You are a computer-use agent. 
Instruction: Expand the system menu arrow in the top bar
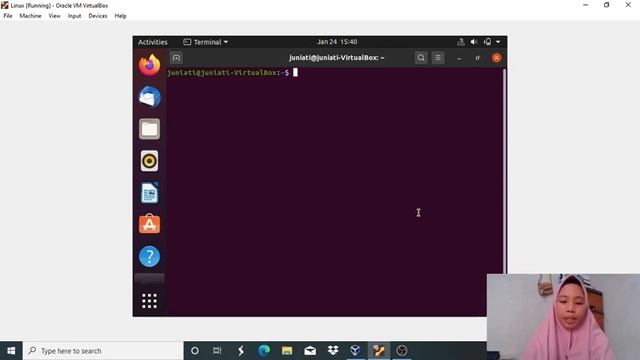498,42
